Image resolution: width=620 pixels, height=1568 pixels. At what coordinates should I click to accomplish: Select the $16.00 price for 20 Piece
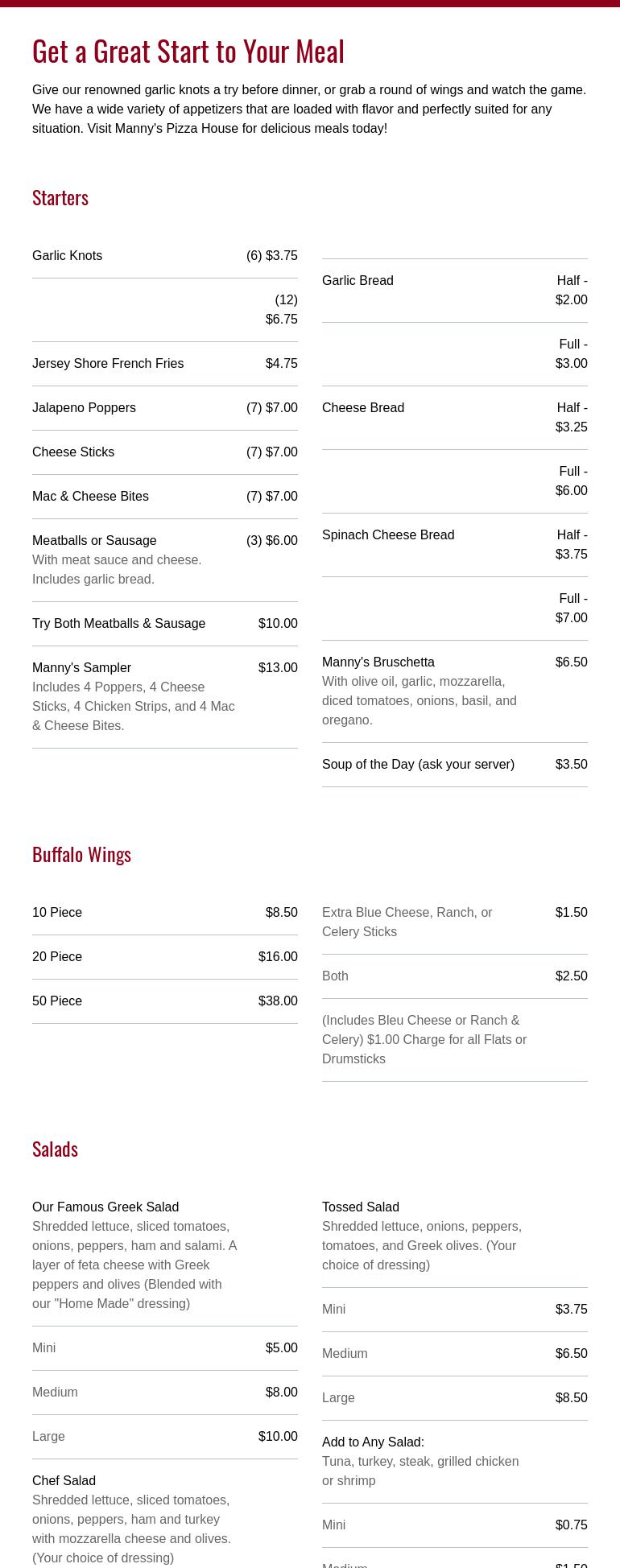point(278,957)
